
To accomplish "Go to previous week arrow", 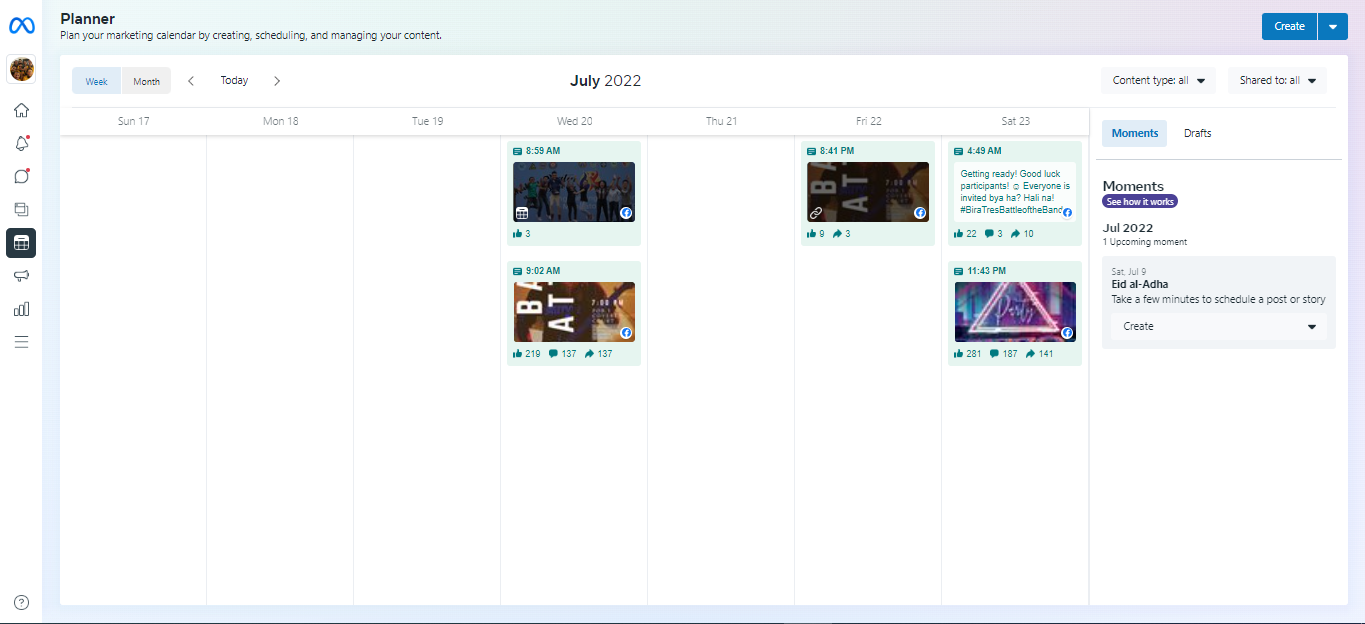I will 191,81.
